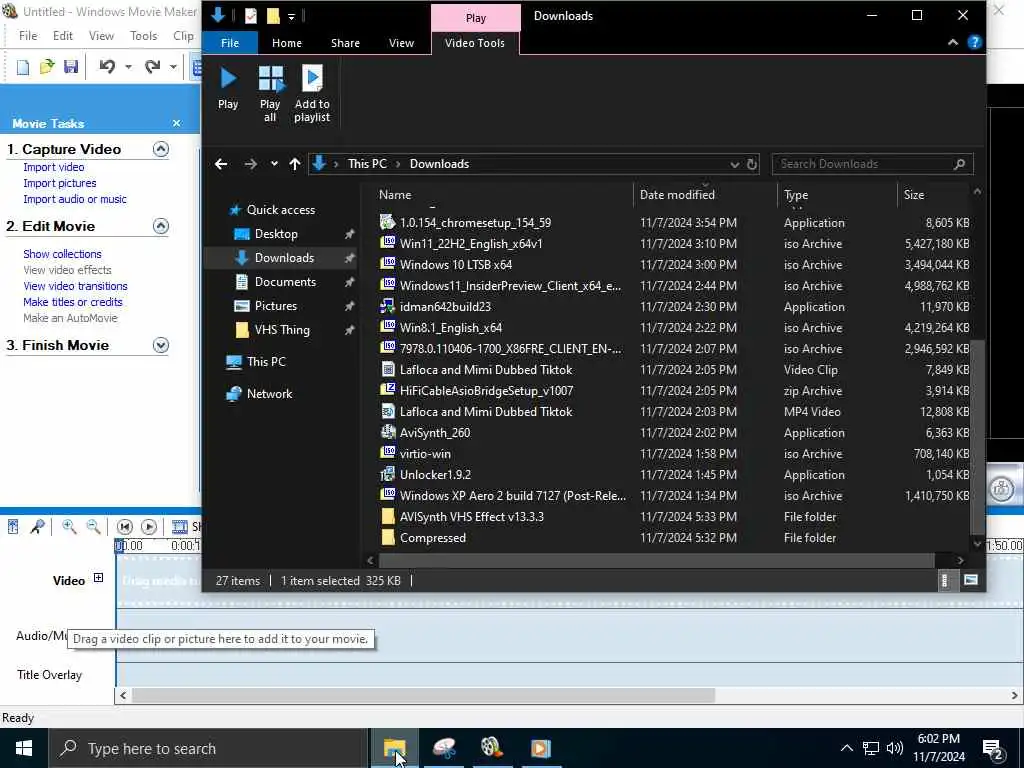
Task: Close the Movie Tasks pane
Action: click(176, 123)
